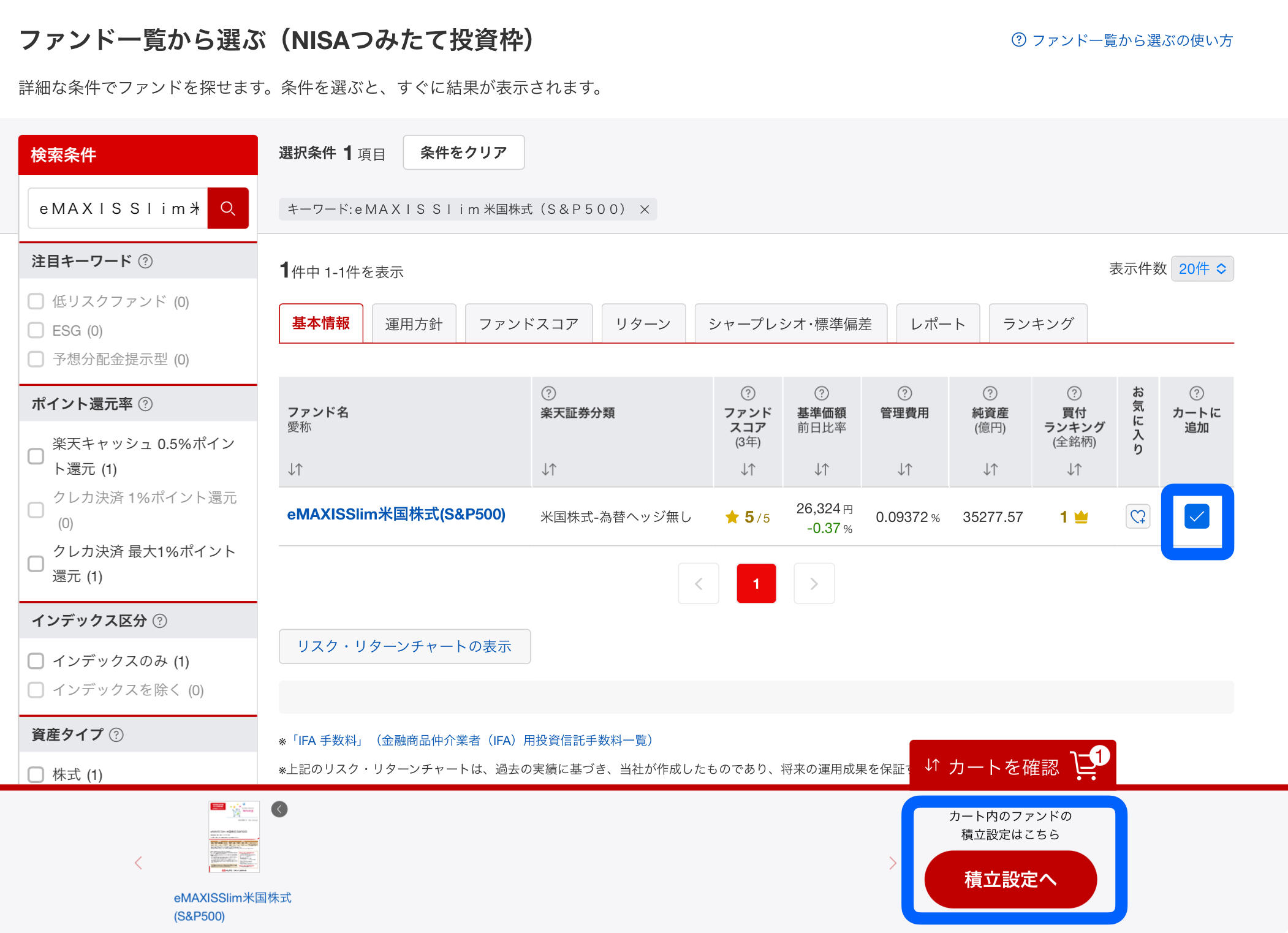Sort table by 買付ランキング arrows

(x=1074, y=470)
